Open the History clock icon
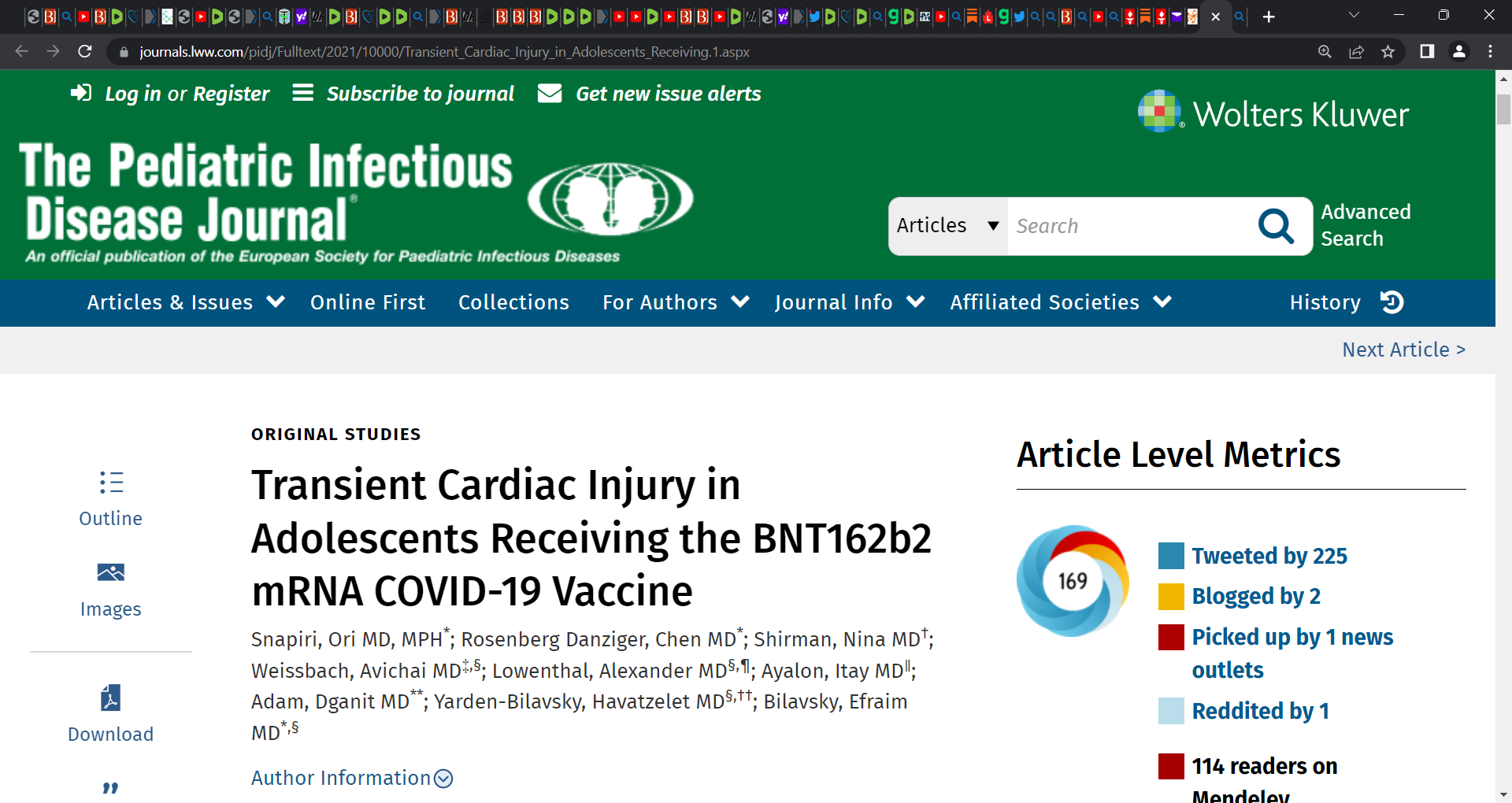The image size is (1512, 803). [x=1392, y=302]
